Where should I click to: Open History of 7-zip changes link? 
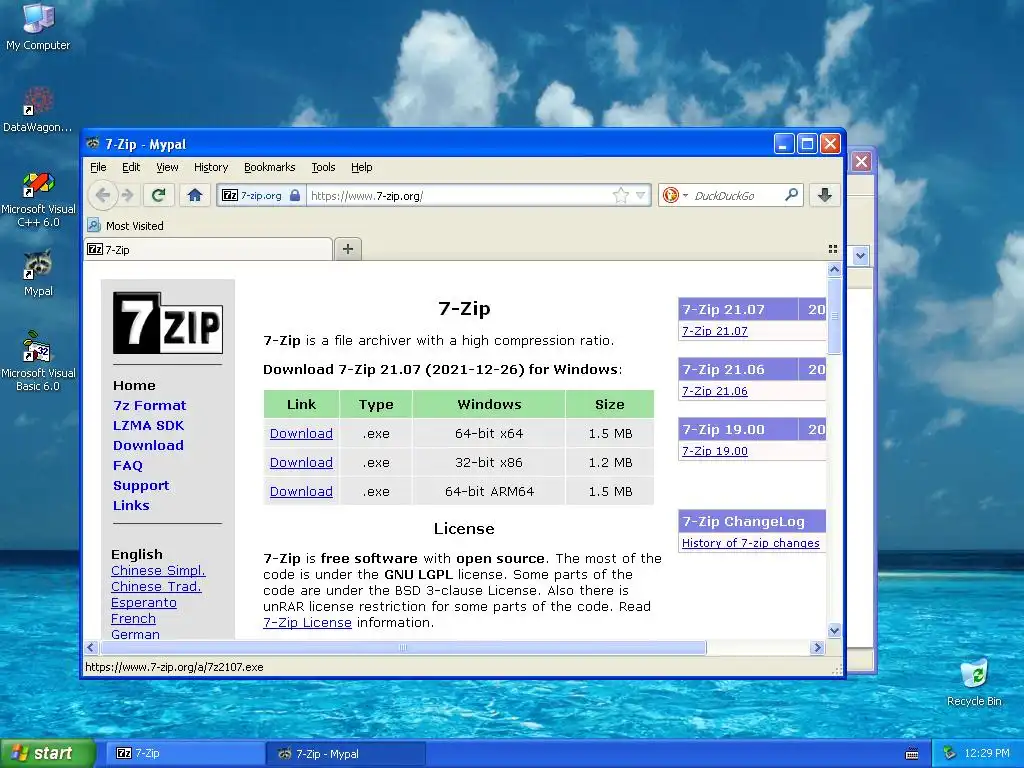(x=750, y=543)
